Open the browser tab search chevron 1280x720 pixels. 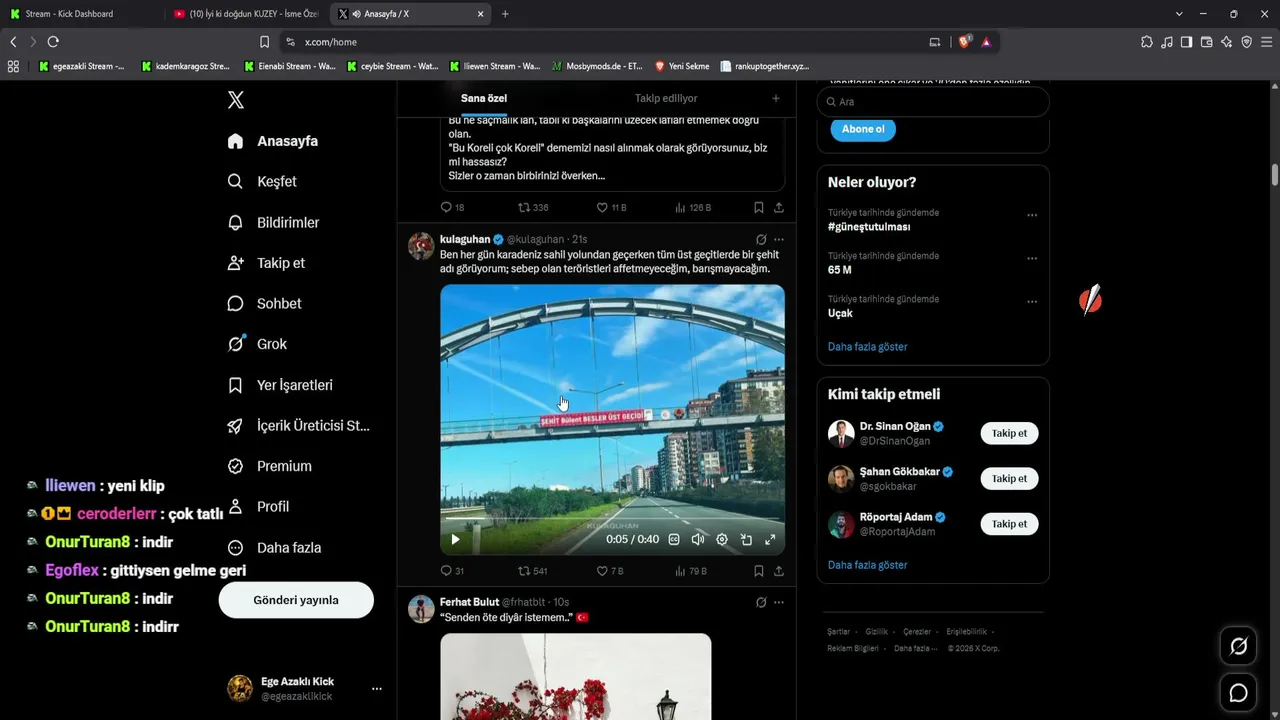coord(1179,14)
